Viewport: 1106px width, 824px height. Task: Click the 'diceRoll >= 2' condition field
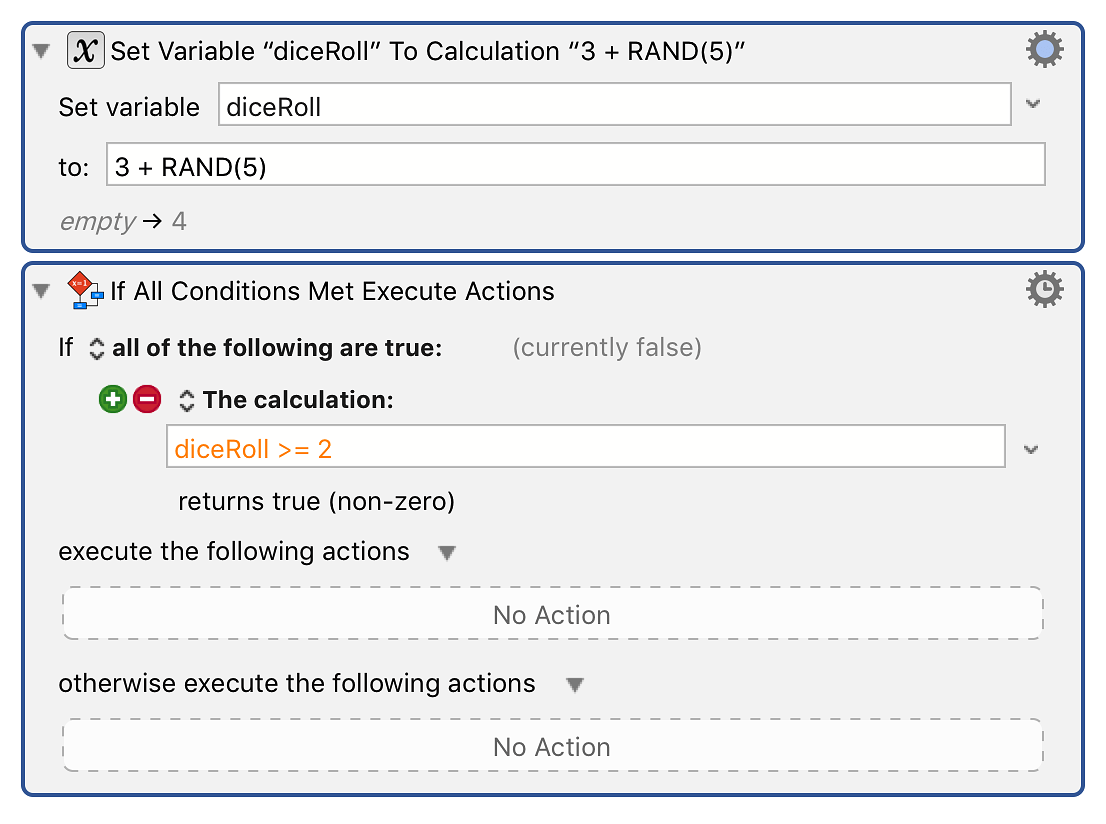tap(585, 446)
